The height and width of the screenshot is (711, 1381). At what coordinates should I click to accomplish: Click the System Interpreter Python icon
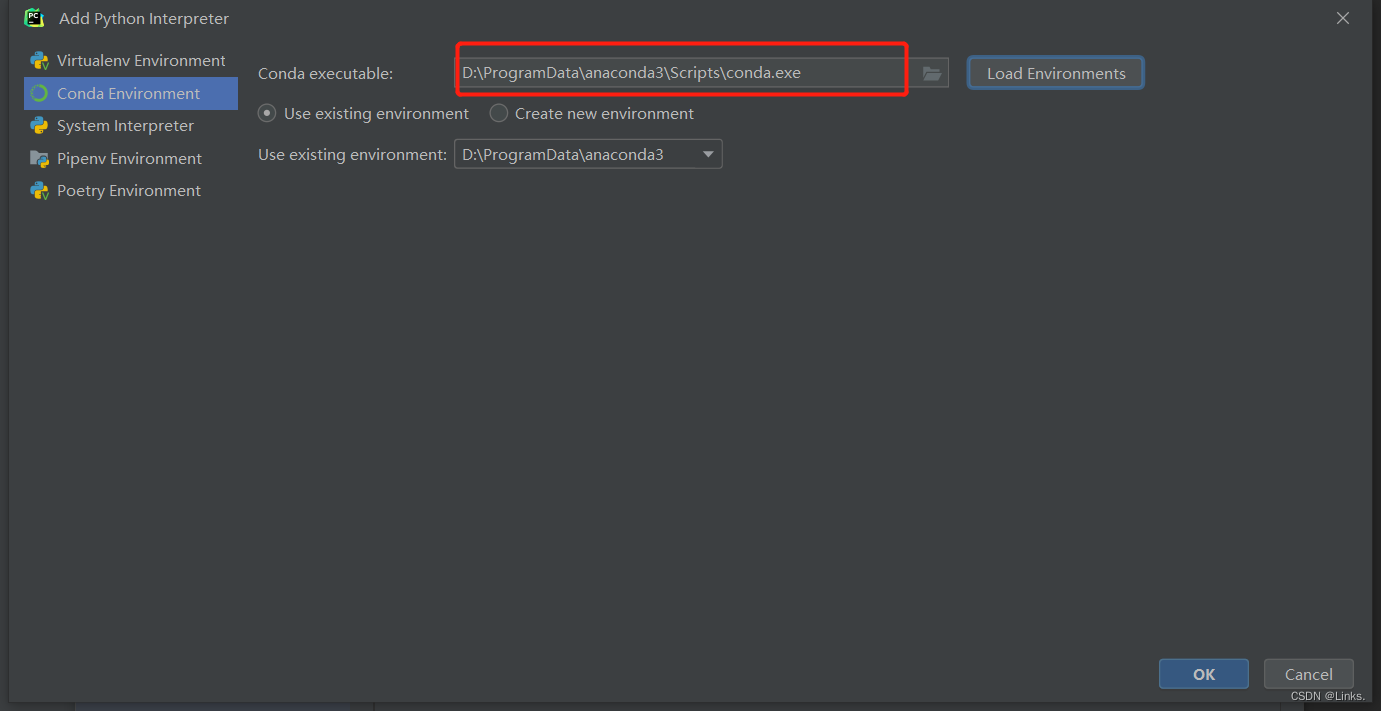[x=40, y=125]
